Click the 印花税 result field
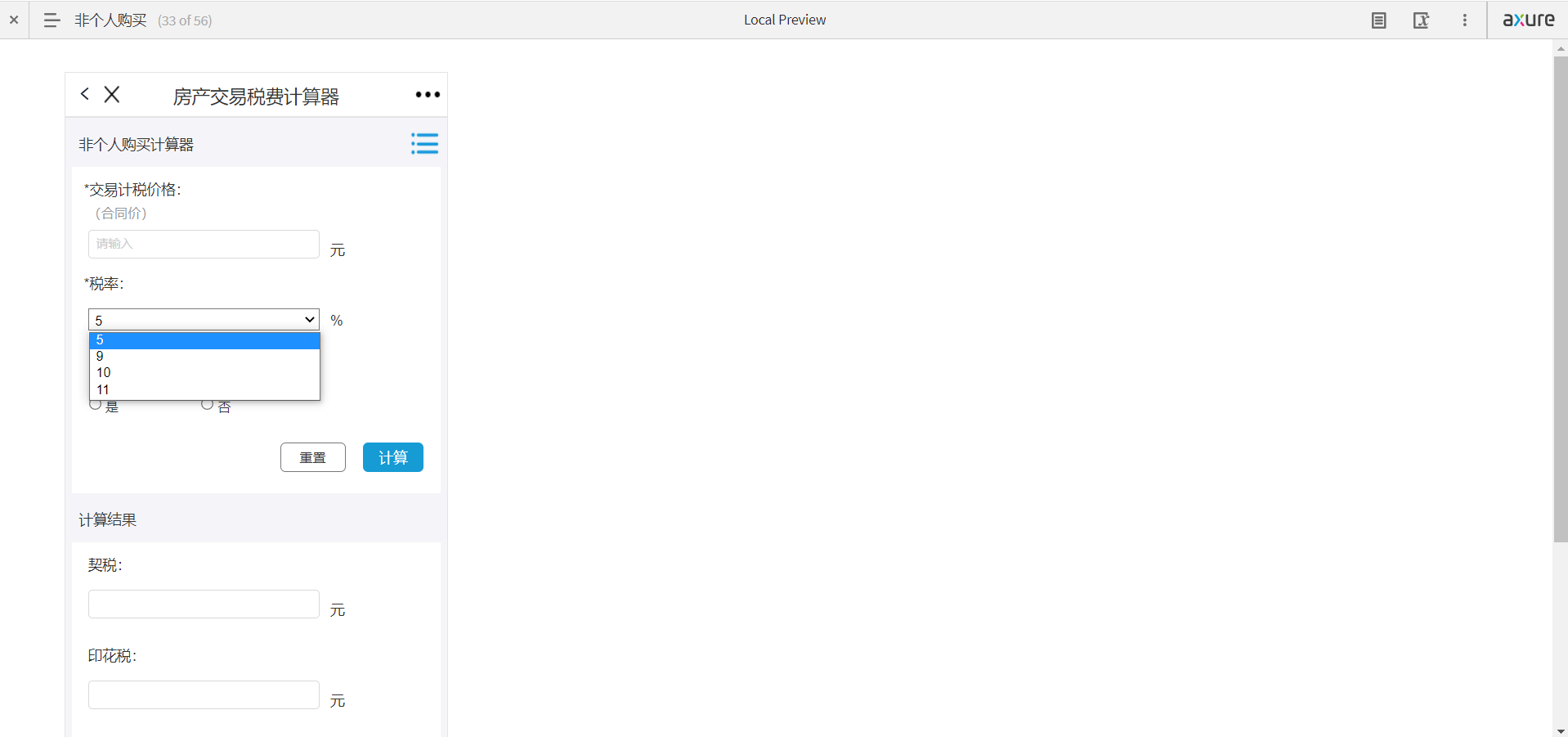 [x=204, y=694]
